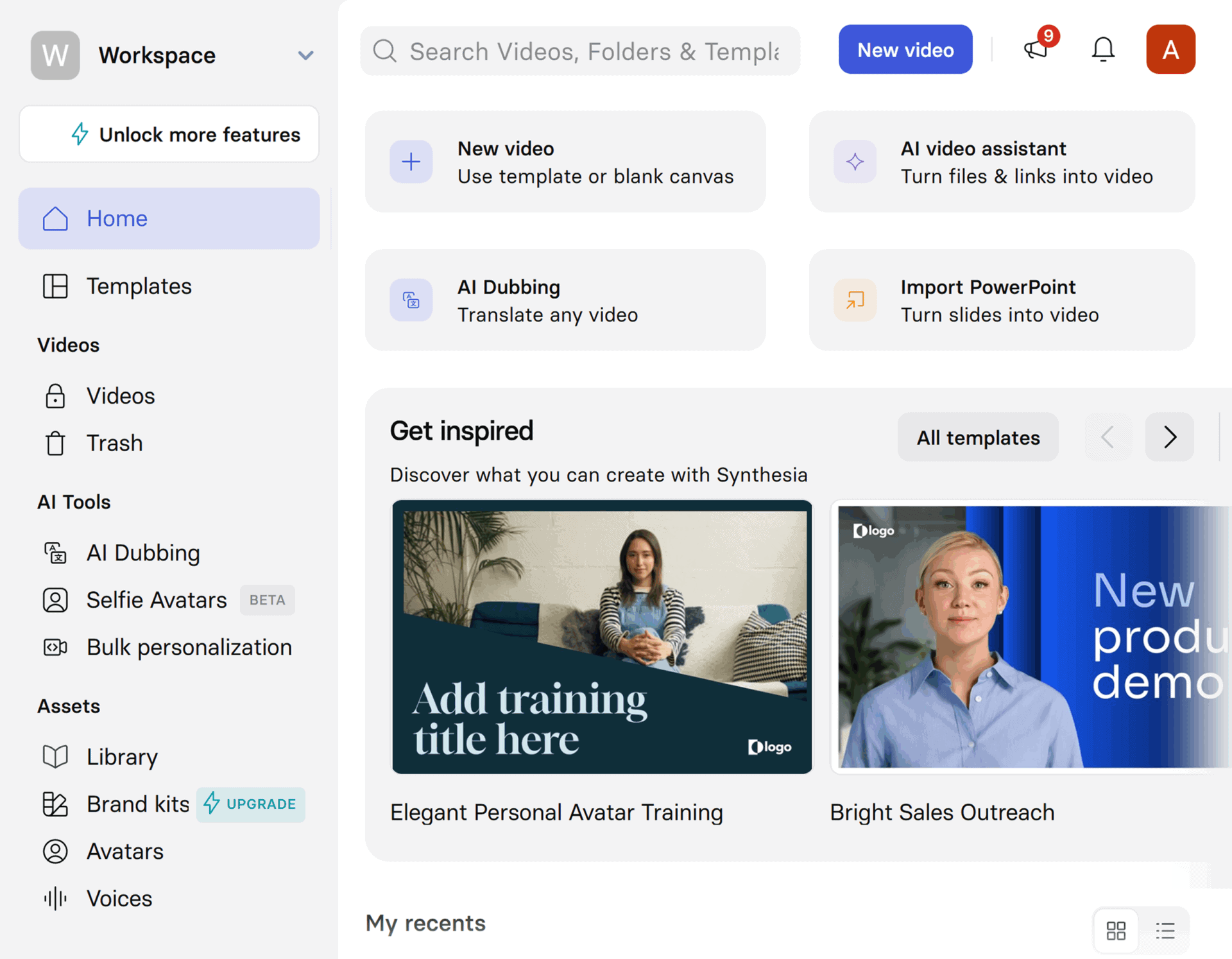Click the All templates button
This screenshot has height=959, width=1232.
tap(977, 437)
